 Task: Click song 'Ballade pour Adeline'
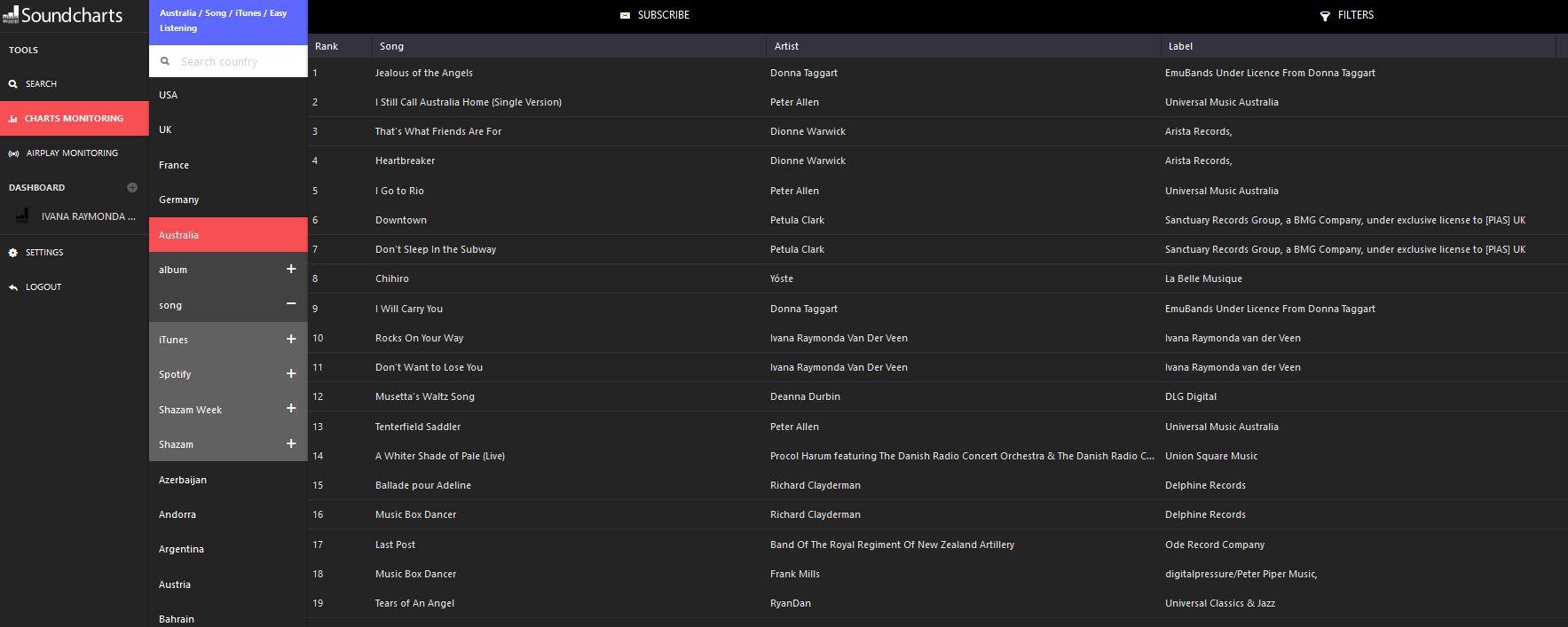(x=423, y=485)
